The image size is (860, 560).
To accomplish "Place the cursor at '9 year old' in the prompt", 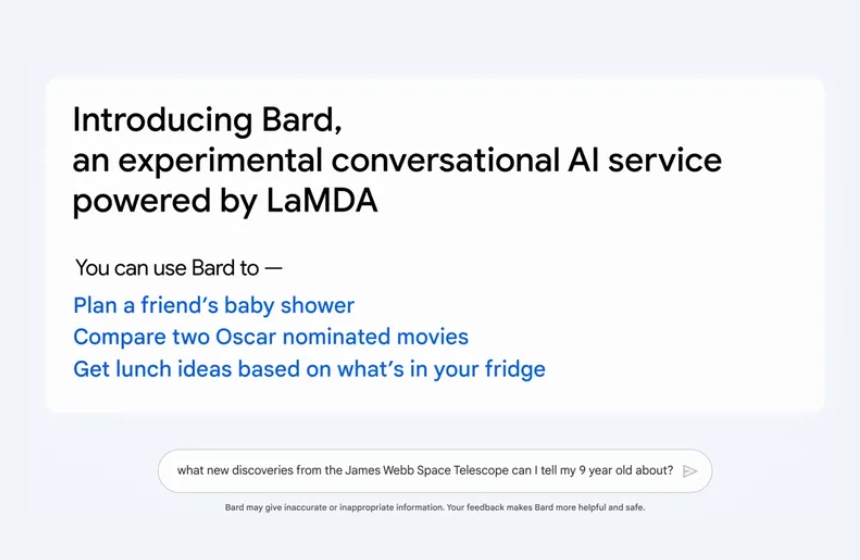I will 605,470.
